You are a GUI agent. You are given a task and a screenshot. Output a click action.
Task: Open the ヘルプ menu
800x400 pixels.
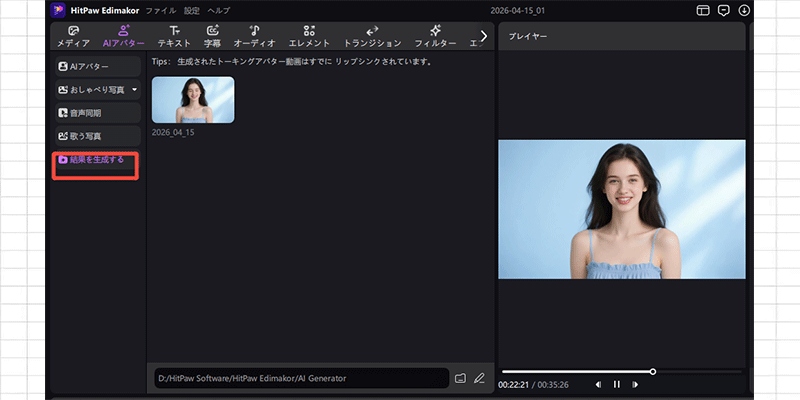218,10
